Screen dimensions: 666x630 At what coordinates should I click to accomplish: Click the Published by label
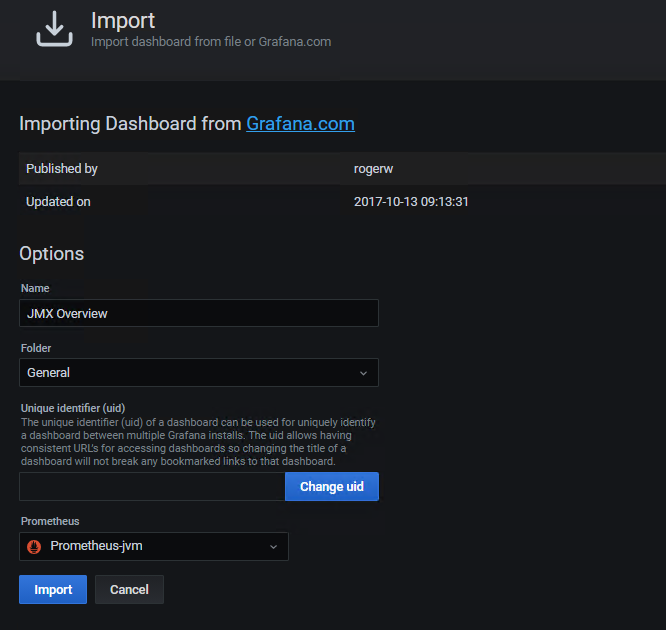pyautogui.click(x=62, y=169)
